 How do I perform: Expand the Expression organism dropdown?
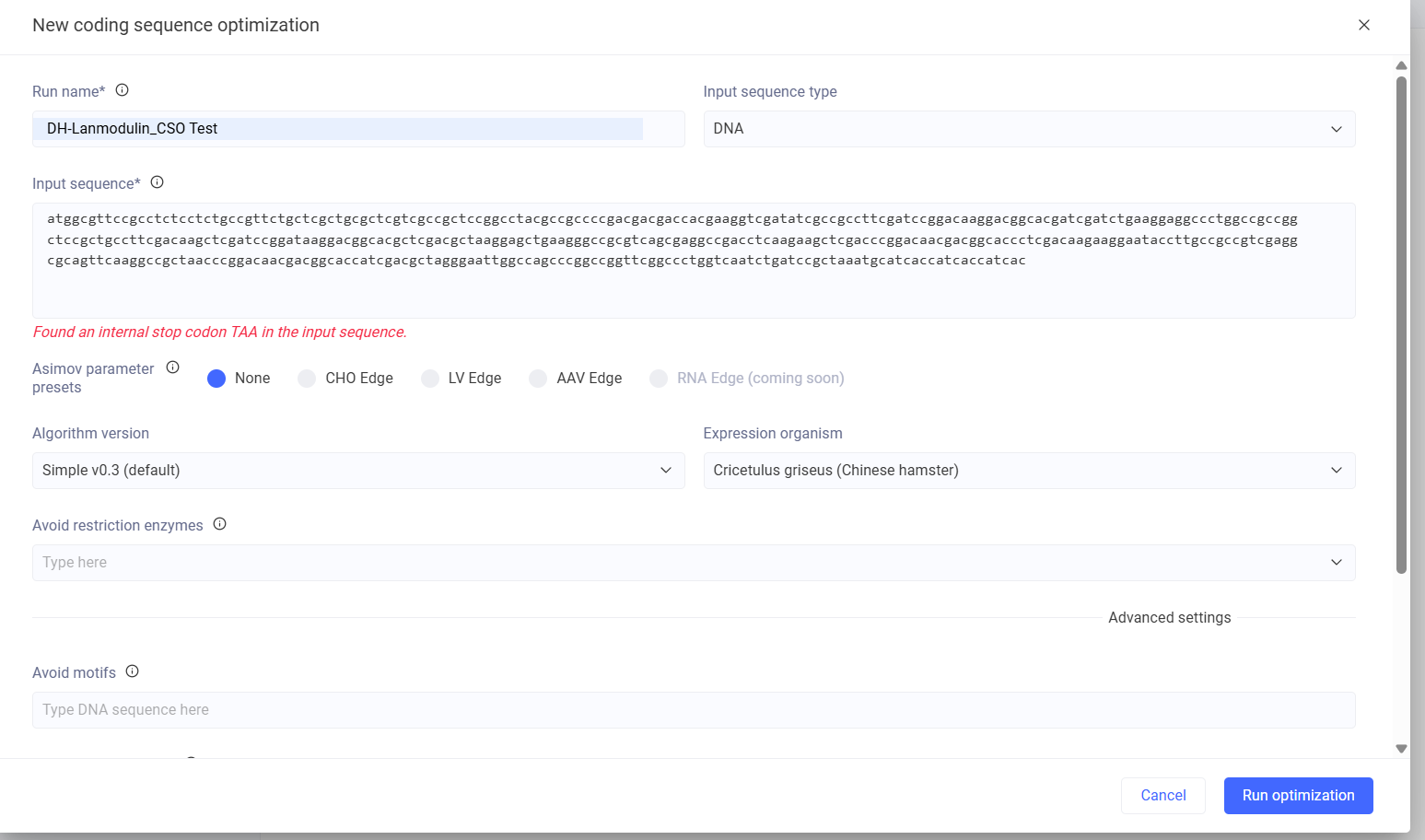click(1029, 471)
